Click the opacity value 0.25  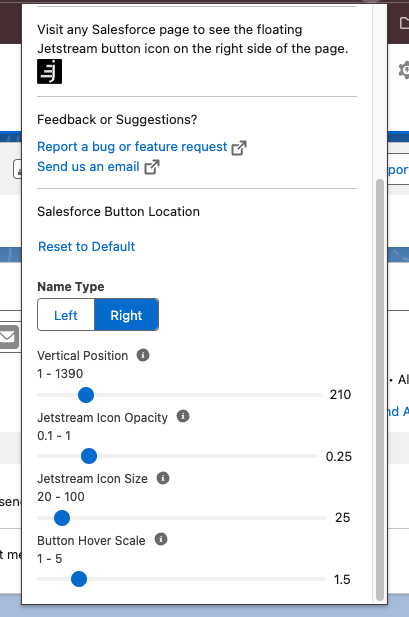[x=339, y=456]
